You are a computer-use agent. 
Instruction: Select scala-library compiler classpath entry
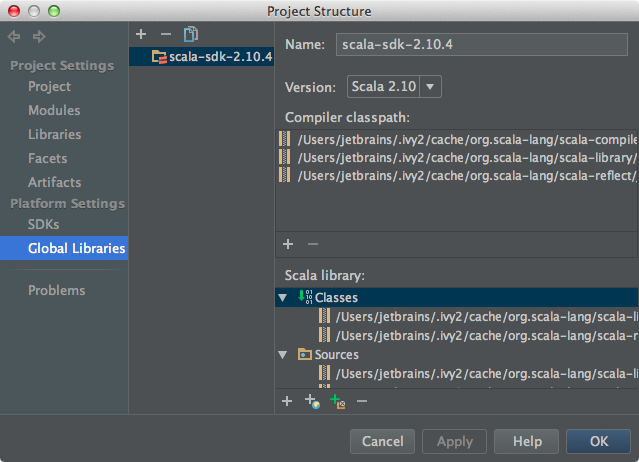(x=457, y=158)
